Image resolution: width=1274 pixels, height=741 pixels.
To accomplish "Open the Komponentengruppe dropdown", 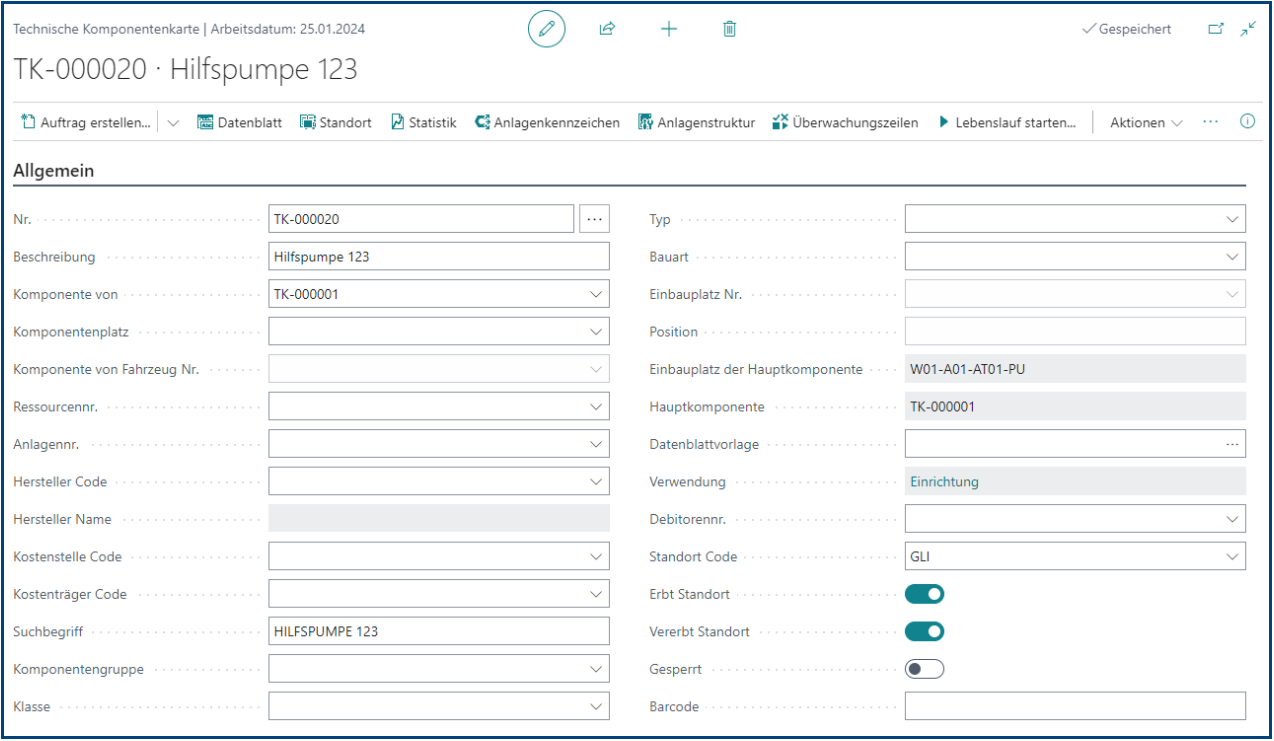I will click(x=596, y=669).
